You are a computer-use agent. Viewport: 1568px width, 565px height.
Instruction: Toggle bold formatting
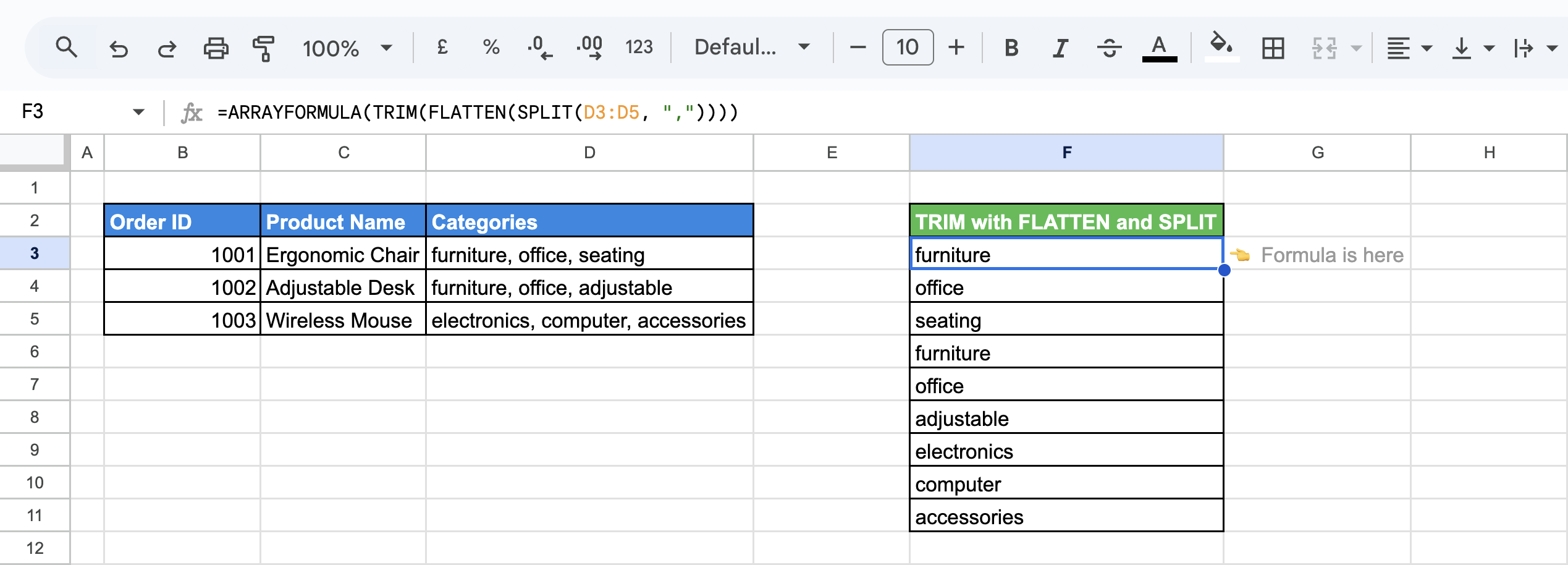point(1011,48)
